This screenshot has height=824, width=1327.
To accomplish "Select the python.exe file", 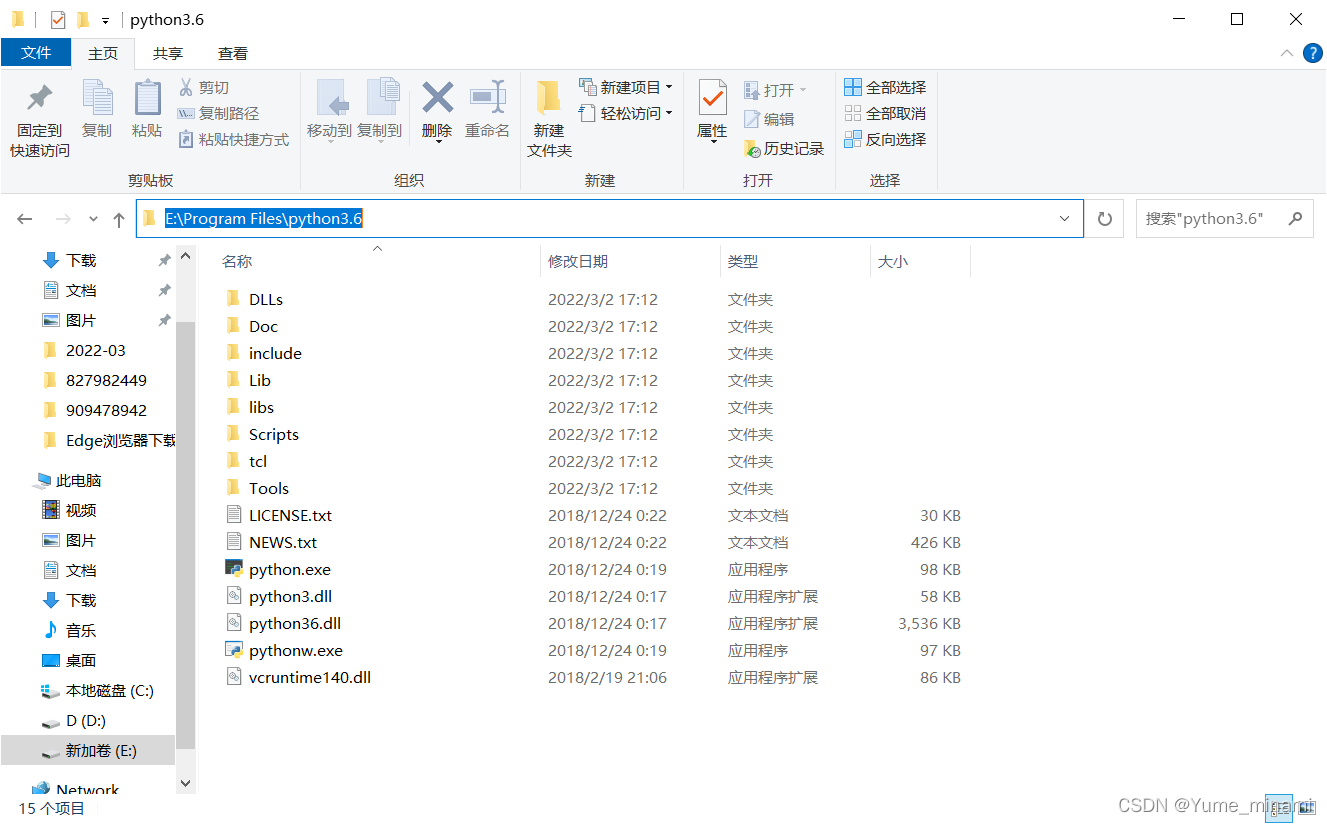I will pos(290,569).
